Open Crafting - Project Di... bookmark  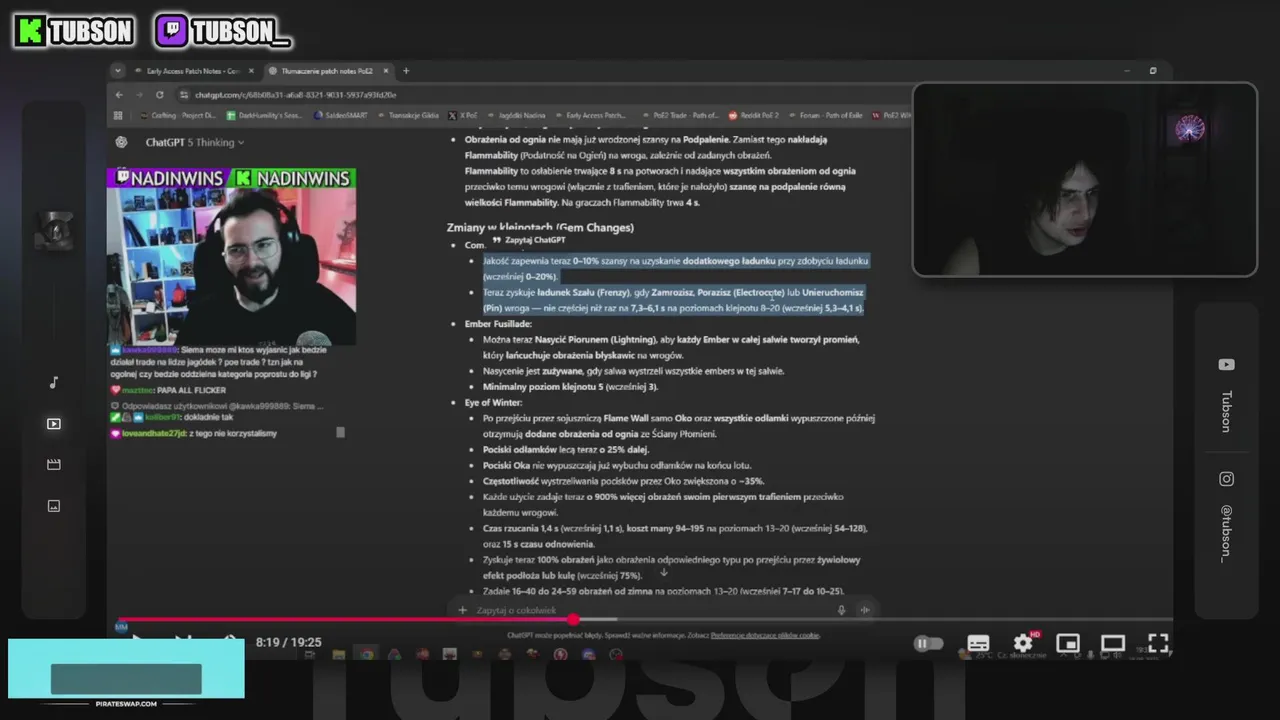click(178, 115)
